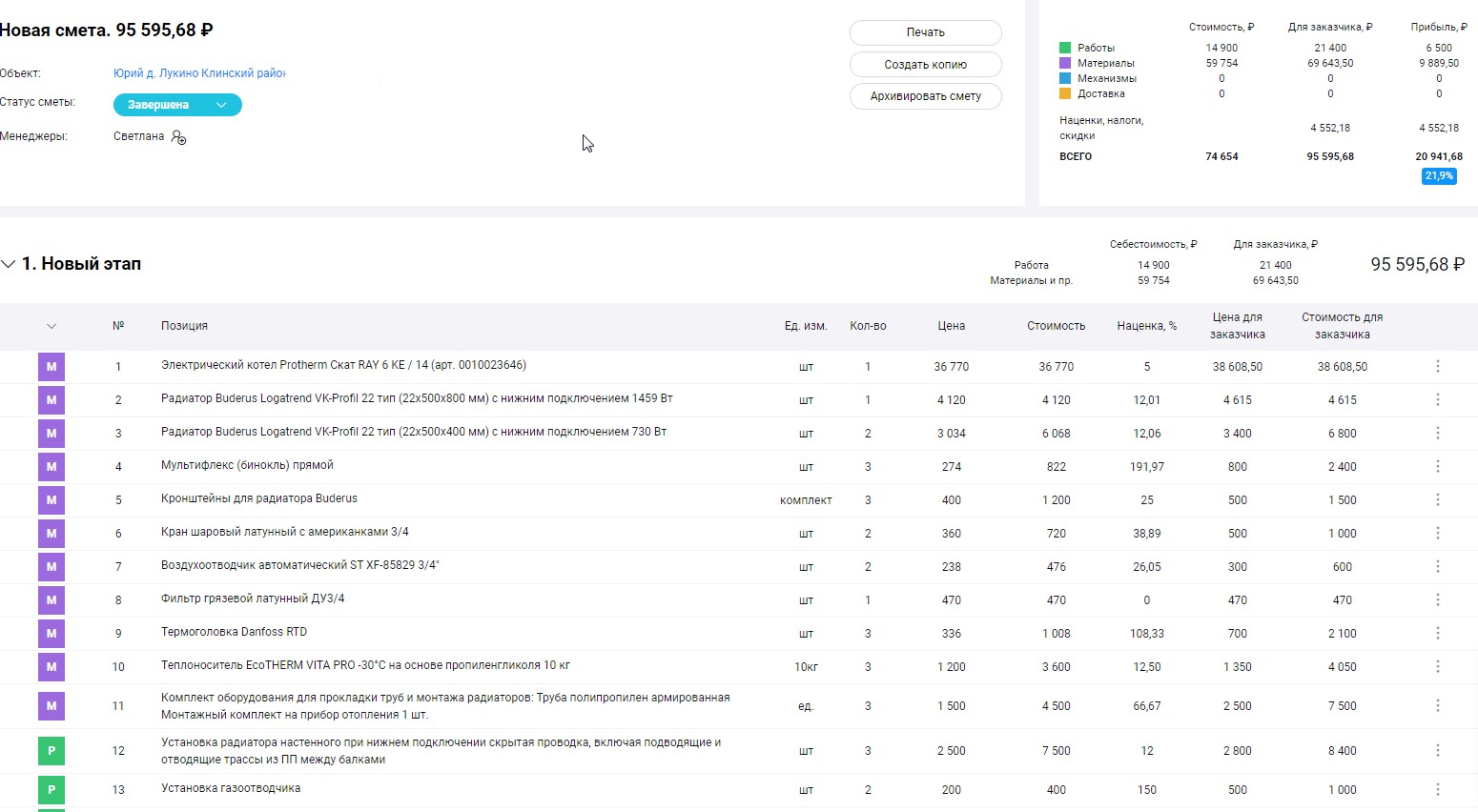Open three-dot menu for Термоголовка Danfoss RTD
Image resolution: width=1478 pixels, height=812 pixels.
click(1437, 633)
